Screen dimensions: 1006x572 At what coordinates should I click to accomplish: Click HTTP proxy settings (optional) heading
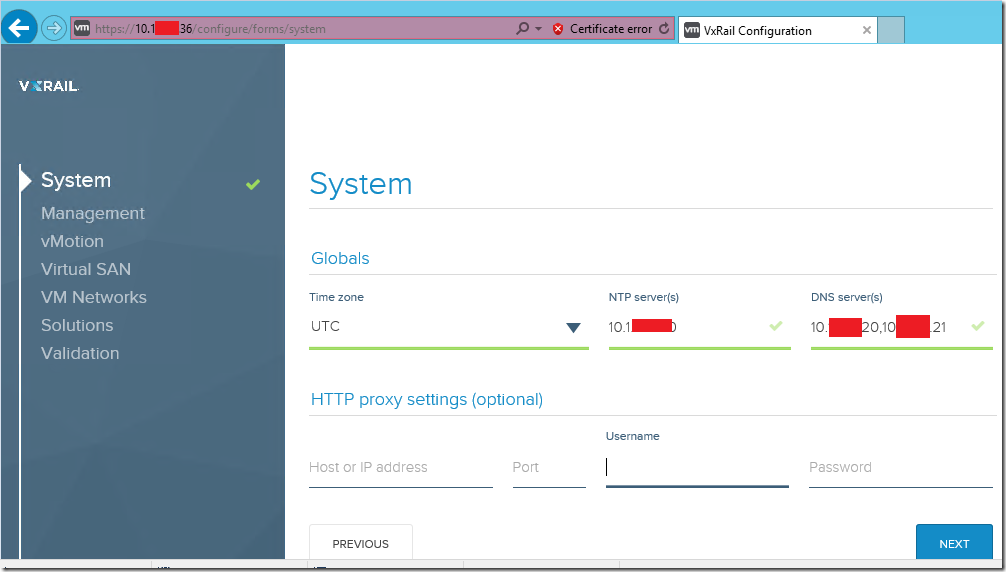pyautogui.click(x=427, y=400)
